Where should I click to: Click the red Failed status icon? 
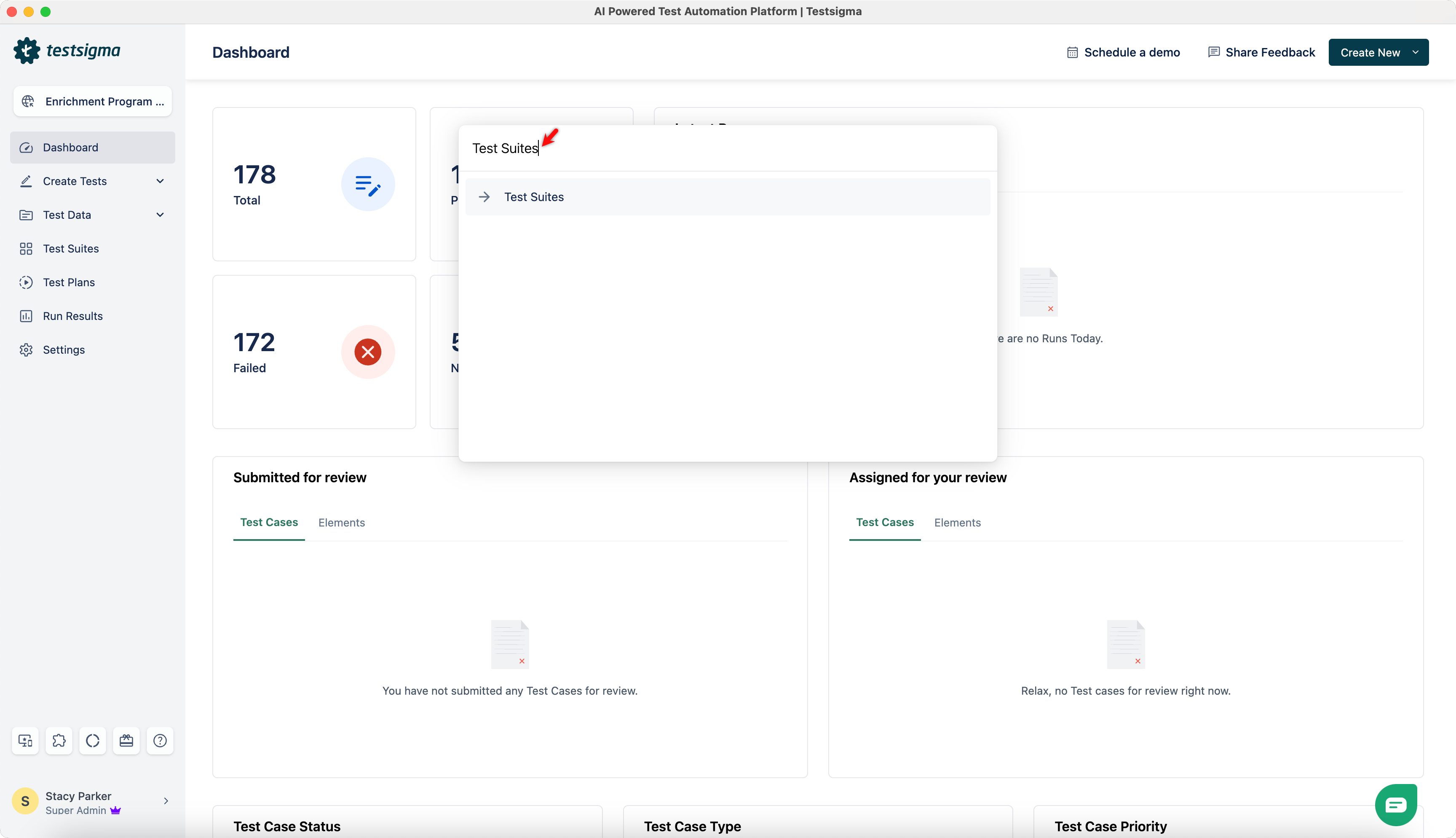367,352
